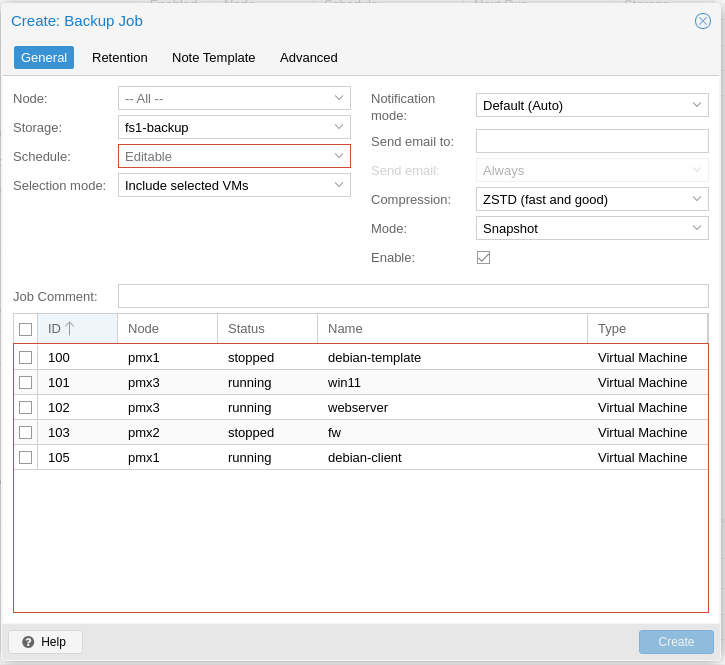Screen dimensions: 725x665
Task: Expand the Selection mode dropdown
Action: (339, 185)
